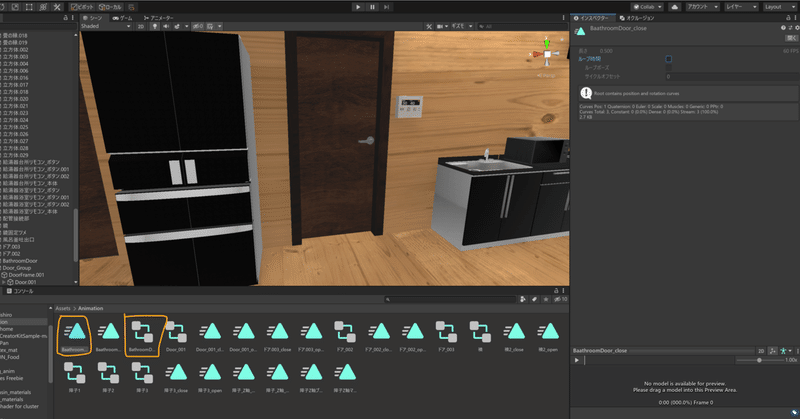Toggle scene effects icon

tap(177, 27)
